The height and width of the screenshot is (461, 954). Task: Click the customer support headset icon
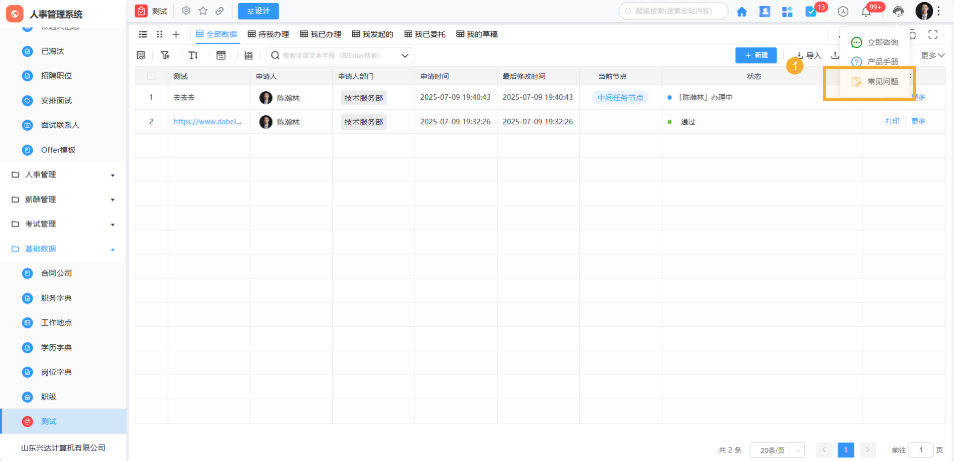[x=898, y=11]
